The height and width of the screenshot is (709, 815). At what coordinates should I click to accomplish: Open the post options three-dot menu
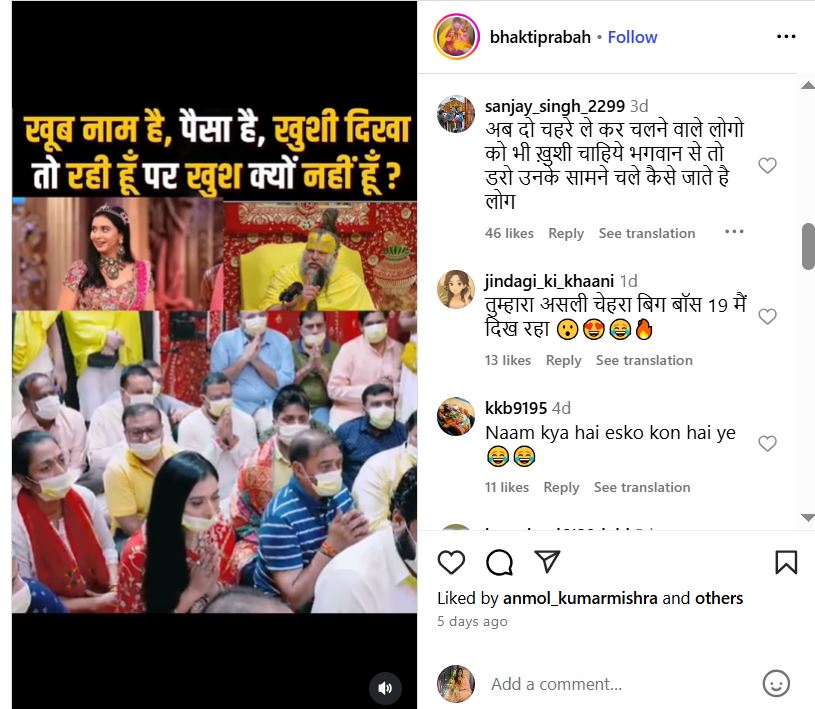[786, 36]
